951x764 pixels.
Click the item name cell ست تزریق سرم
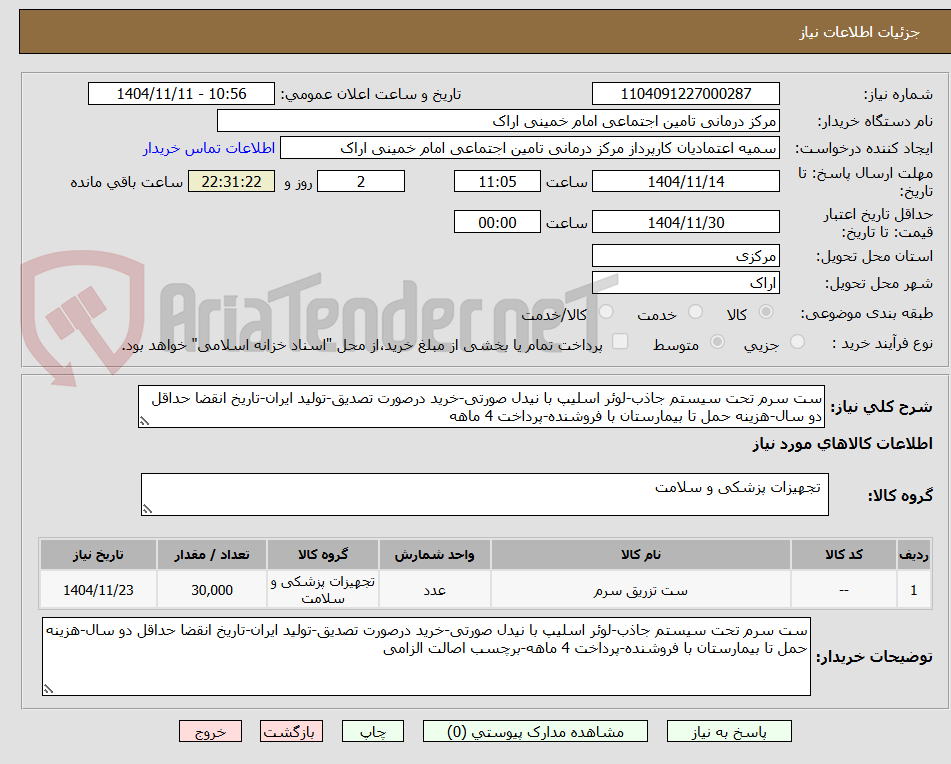641,590
